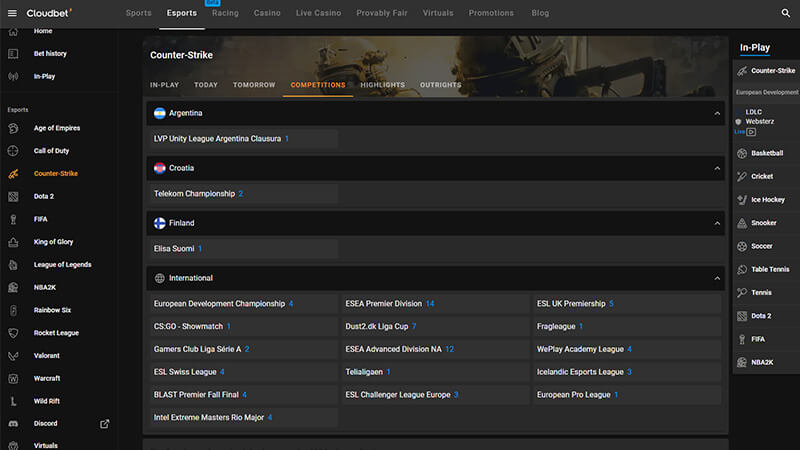Open Discord from the sidebar
This screenshot has width=800, height=450.
(45, 423)
